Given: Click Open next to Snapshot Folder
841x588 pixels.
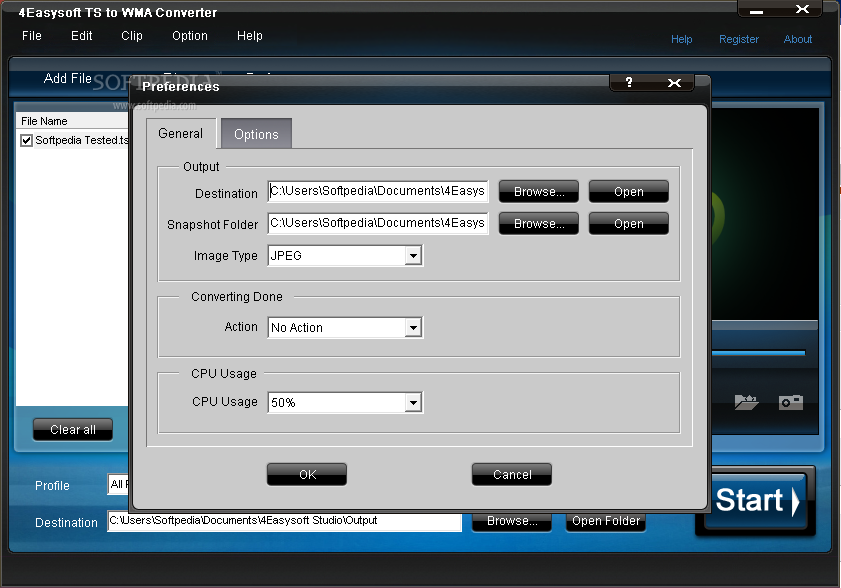Looking at the screenshot, I should (x=629, y=224).
